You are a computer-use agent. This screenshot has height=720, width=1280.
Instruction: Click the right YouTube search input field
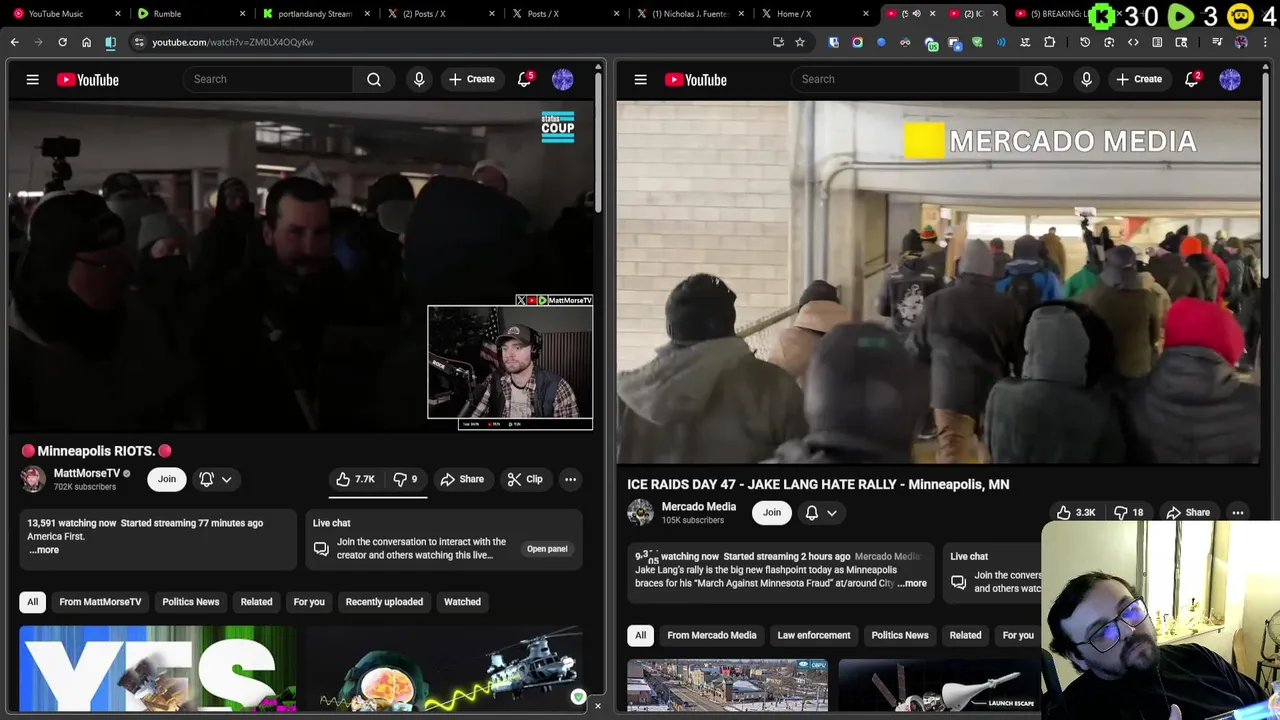point(905,79)
